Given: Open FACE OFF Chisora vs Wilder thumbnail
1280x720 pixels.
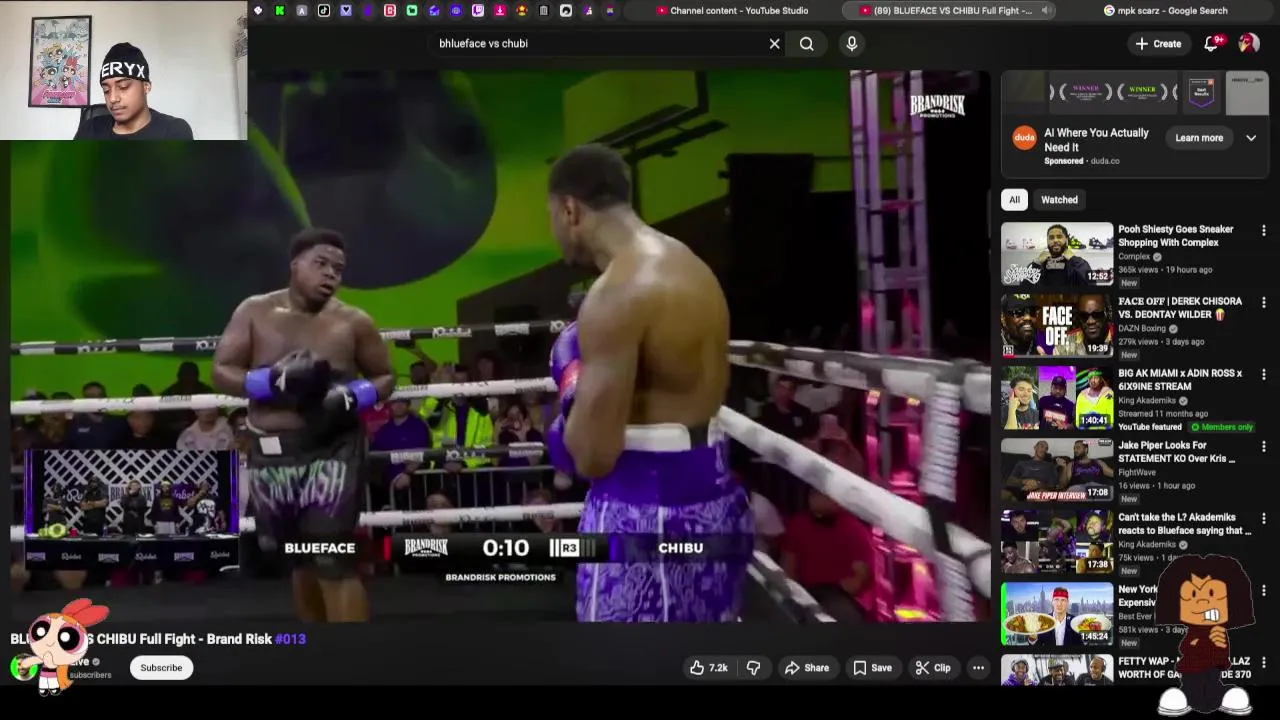Looking at the screenshot, I should [x=1057, y=326].
